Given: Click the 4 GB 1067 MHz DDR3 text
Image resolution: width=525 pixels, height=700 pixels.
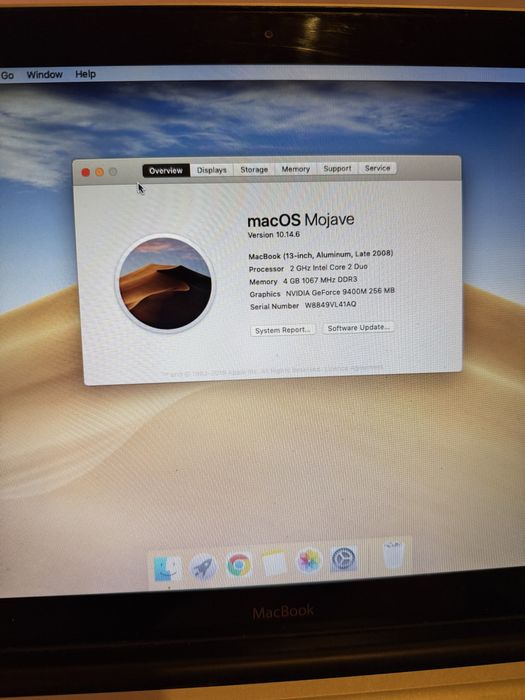Looking at the screenshot, I should [320, 280].
